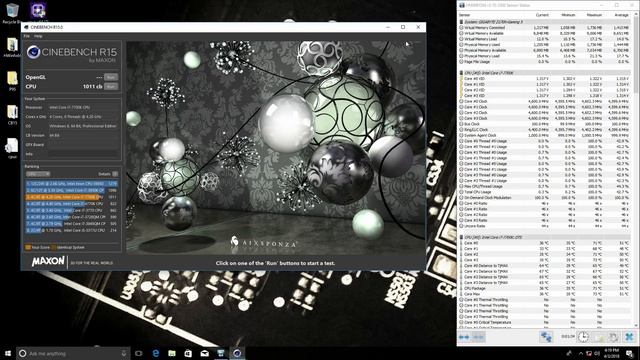Open File Explorer from the taskbar

172,353
